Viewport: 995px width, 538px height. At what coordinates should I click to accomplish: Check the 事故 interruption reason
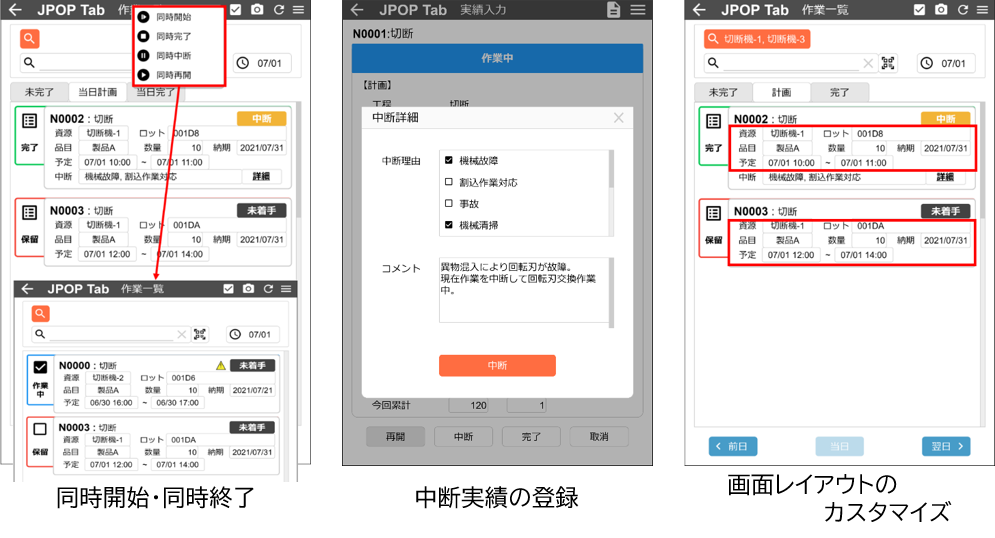pyautogui.click(x=449, y=204)
